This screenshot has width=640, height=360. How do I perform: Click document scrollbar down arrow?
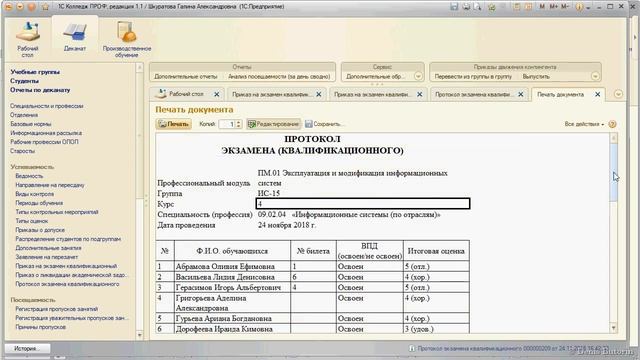pos(613,328)
